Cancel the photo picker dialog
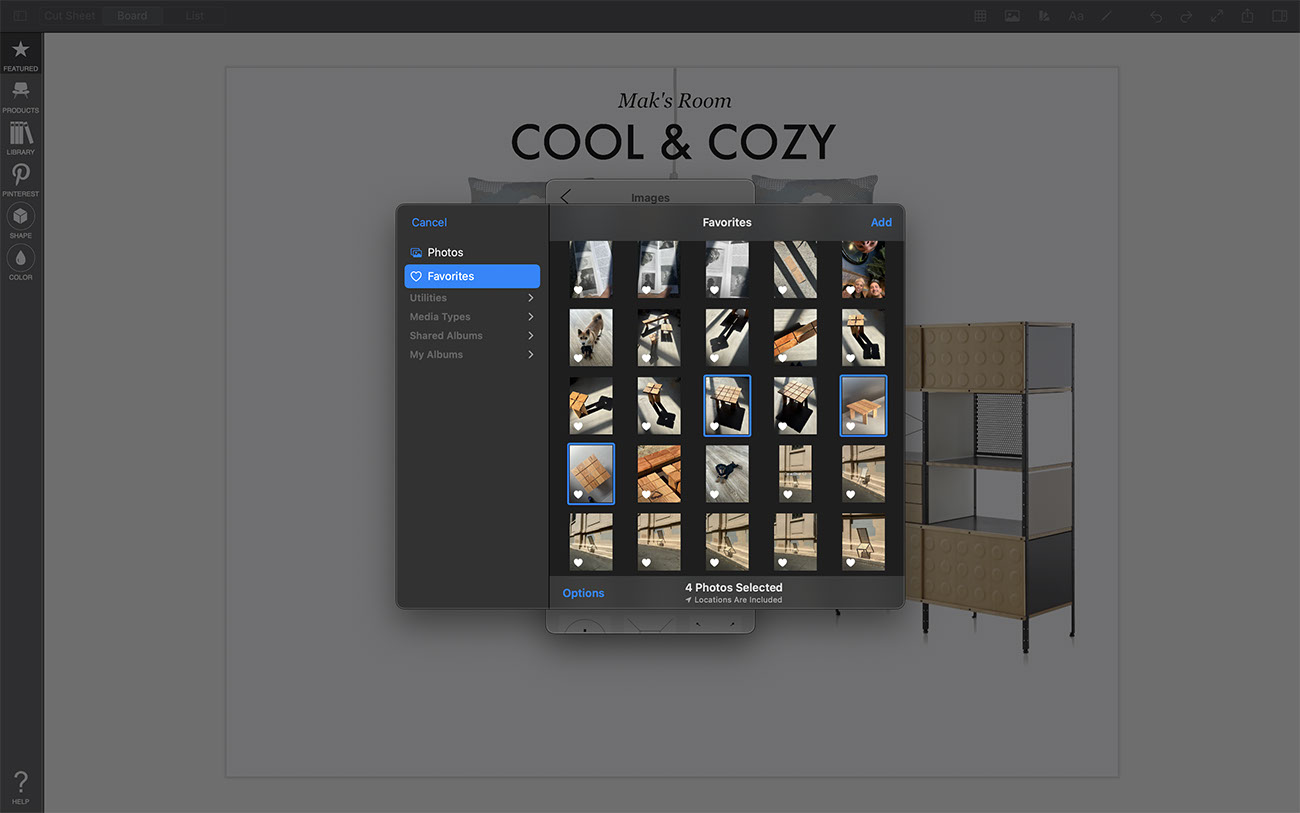 (429, 222)
